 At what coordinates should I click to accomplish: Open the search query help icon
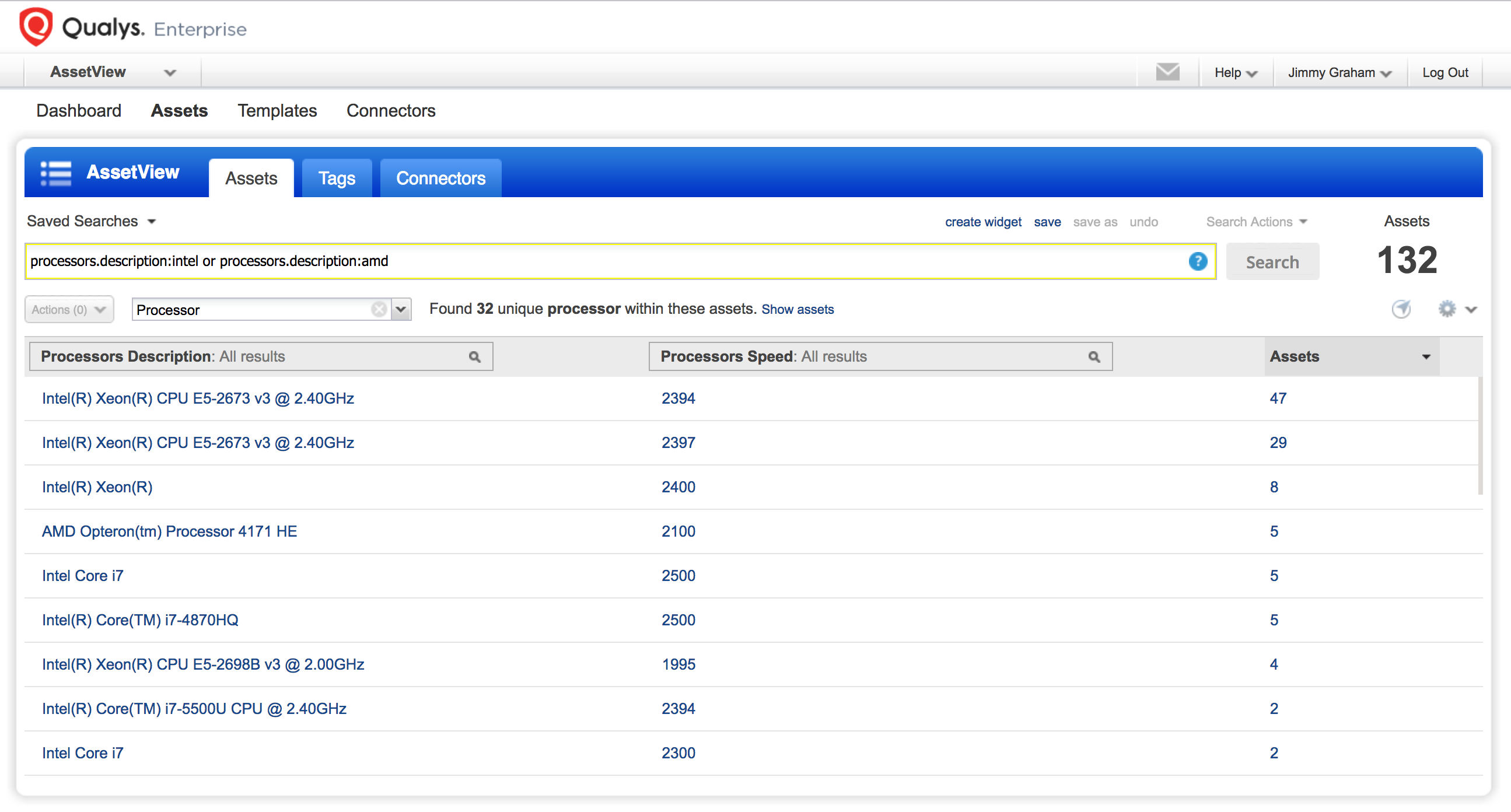click(x=1197, y=261)
